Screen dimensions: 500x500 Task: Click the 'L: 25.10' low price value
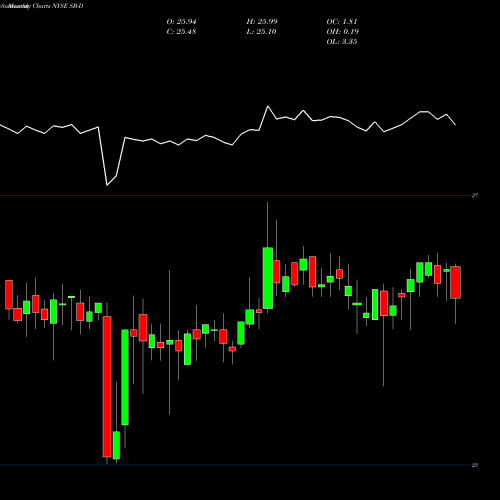[261, 32]
